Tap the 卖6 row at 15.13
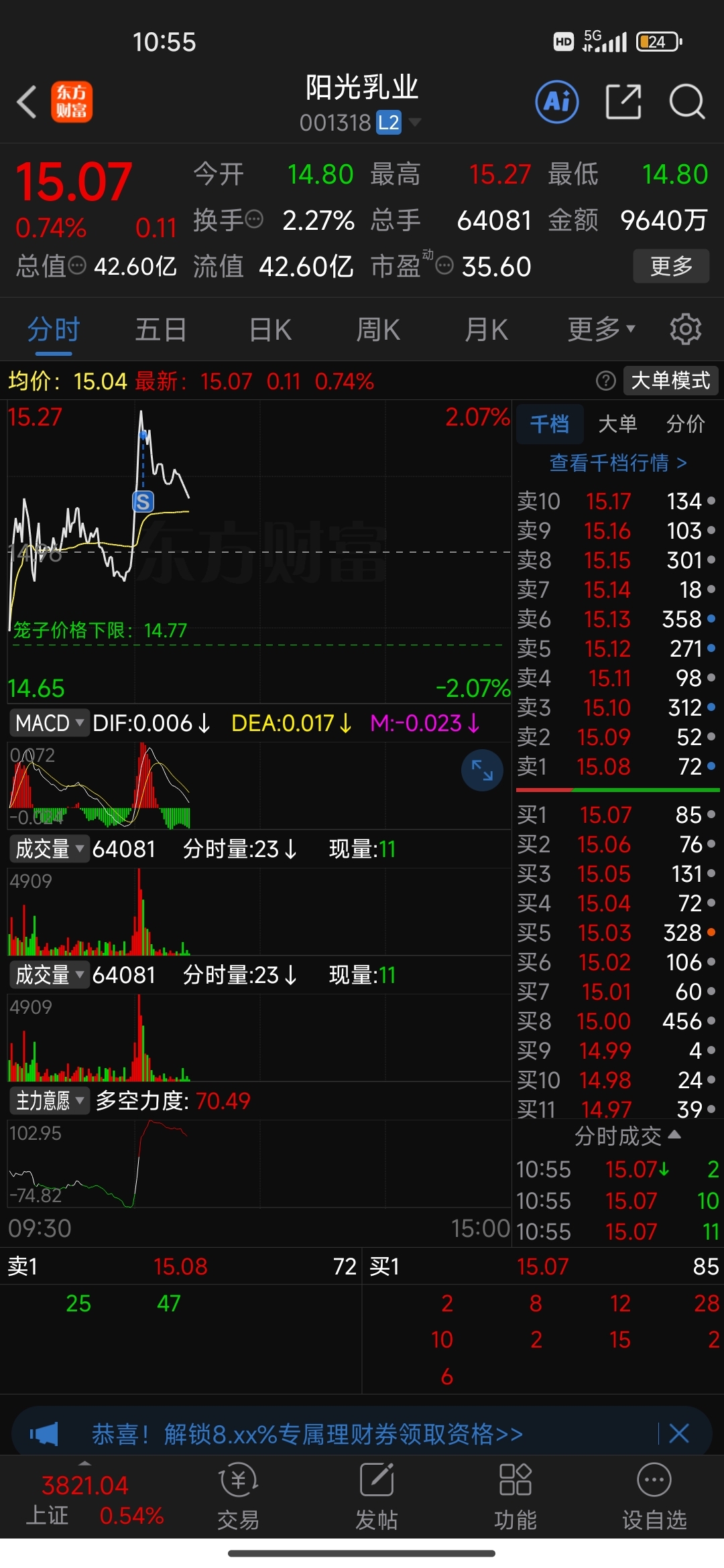This screenshot has height=1568, width=724. click(x=617, y=619)
